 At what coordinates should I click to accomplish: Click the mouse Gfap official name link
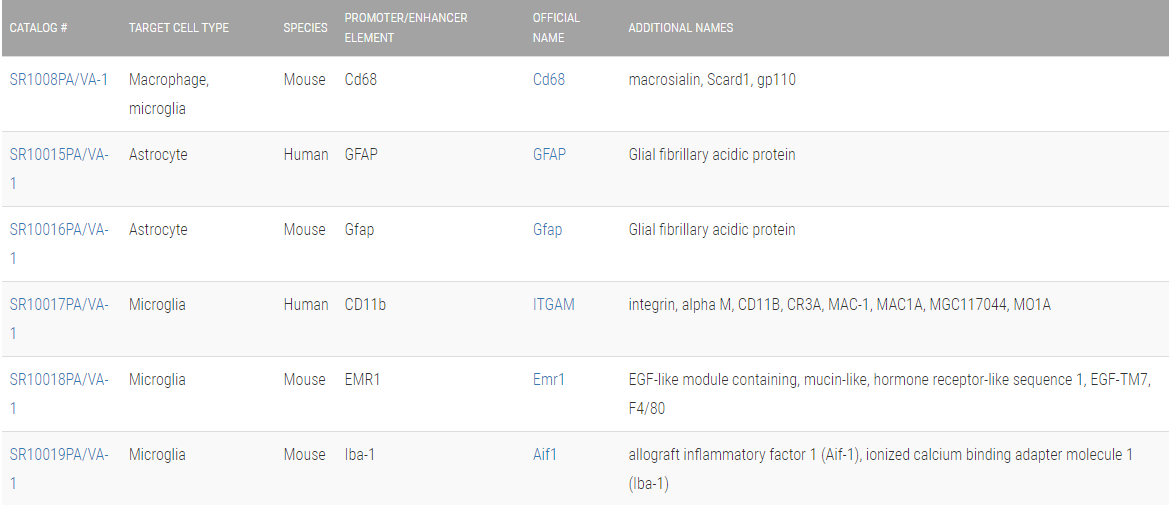point(547,230)
